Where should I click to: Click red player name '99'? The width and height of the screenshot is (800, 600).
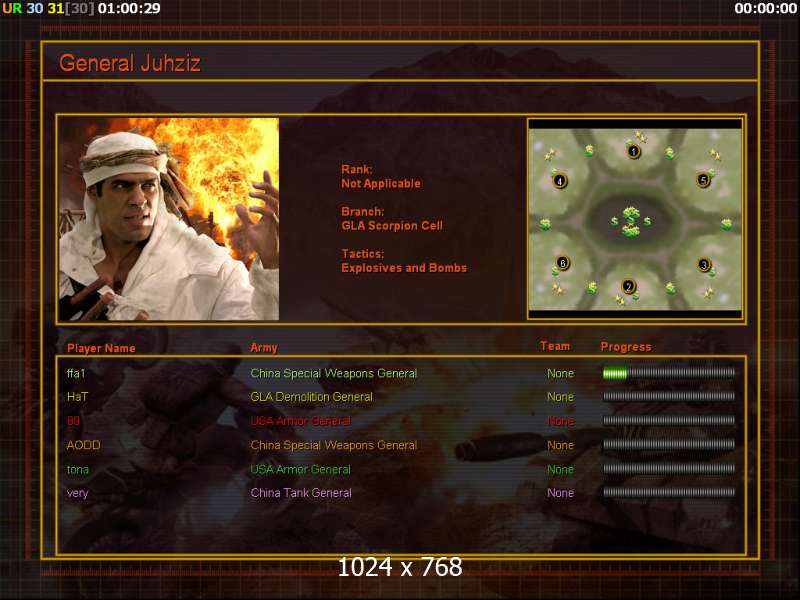click(73, 421)
